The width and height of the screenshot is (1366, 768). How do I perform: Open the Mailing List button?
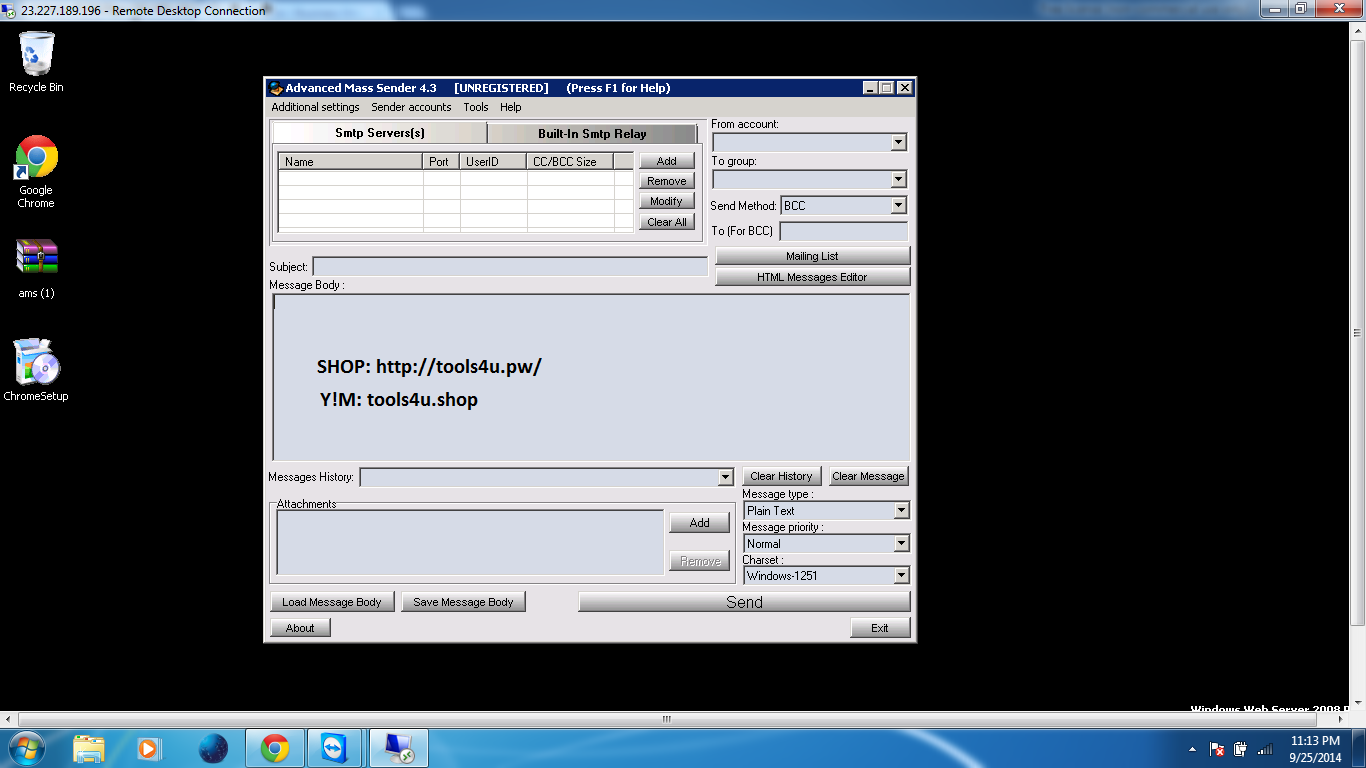pyautogui.click(x=812, y=256)
